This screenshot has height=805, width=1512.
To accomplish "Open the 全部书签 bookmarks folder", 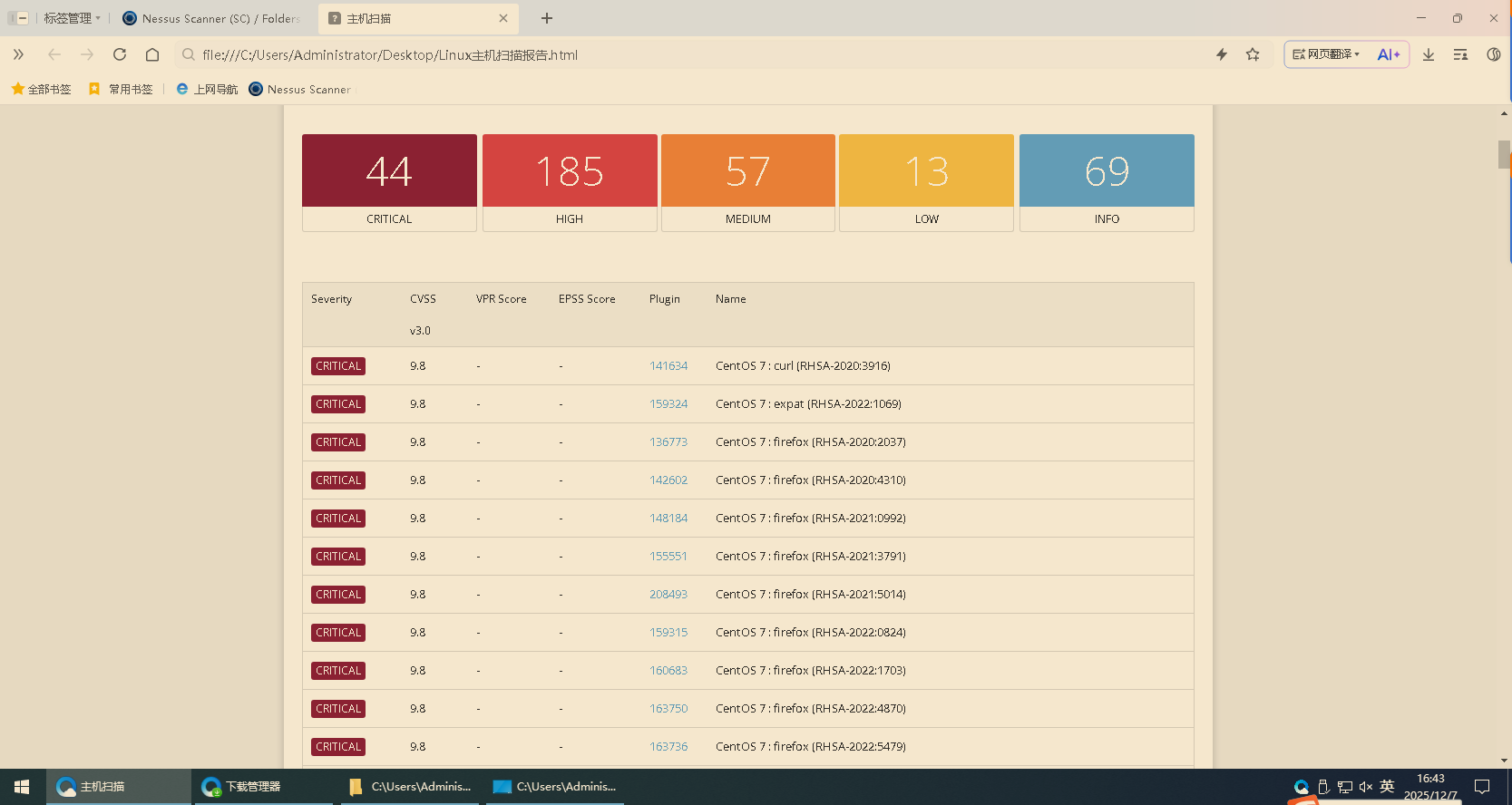I will tap(42, 89).
